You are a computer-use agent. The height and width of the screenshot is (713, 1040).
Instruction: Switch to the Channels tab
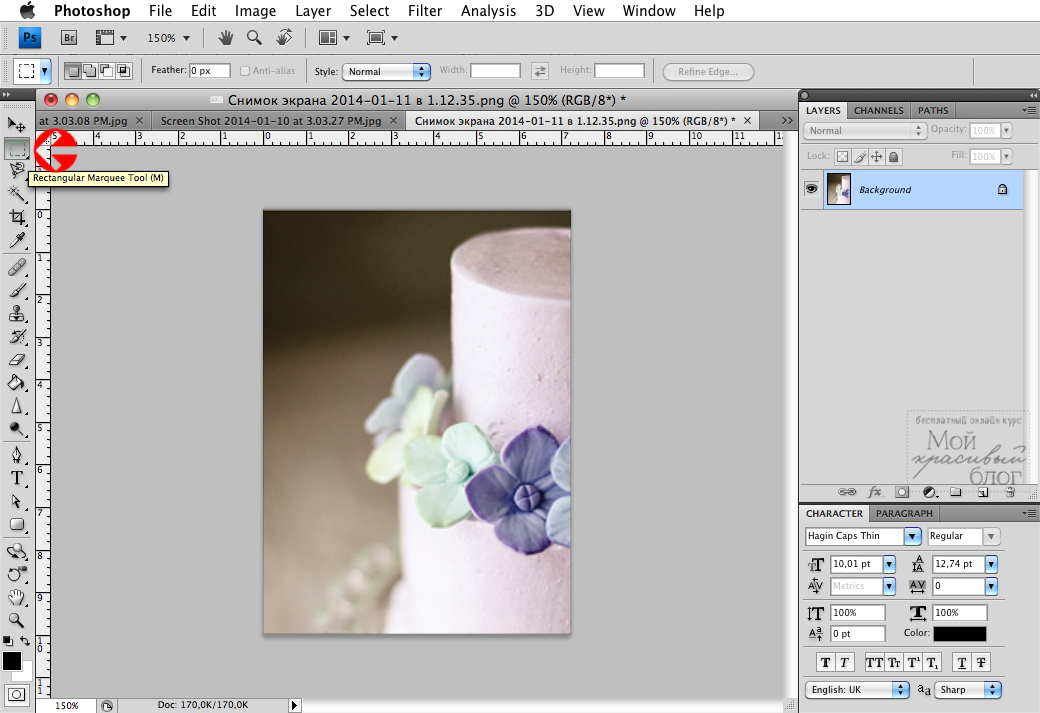point(878,110)
